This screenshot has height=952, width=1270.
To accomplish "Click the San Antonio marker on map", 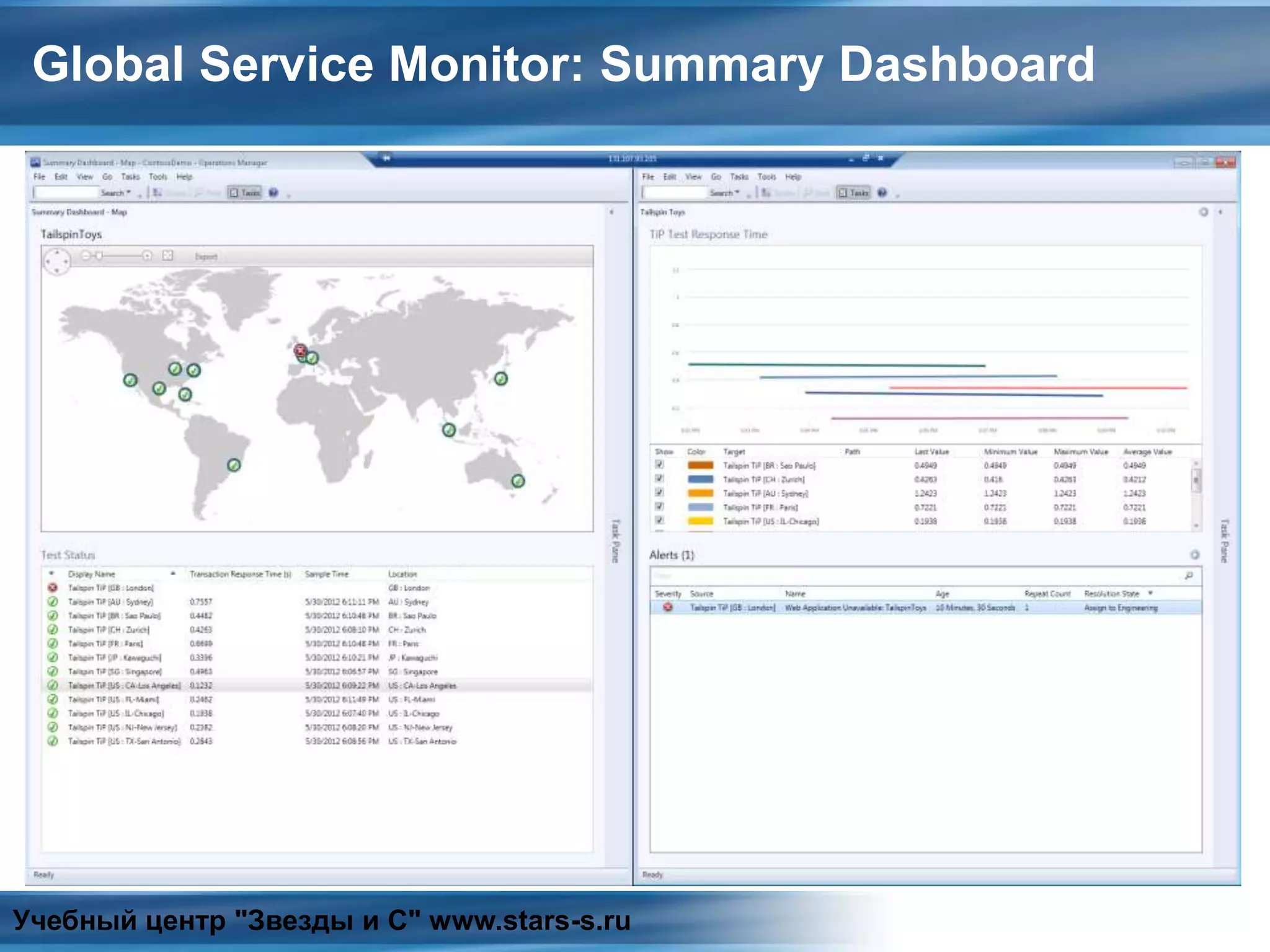I will pyautogui.click(x=159, y=388).
